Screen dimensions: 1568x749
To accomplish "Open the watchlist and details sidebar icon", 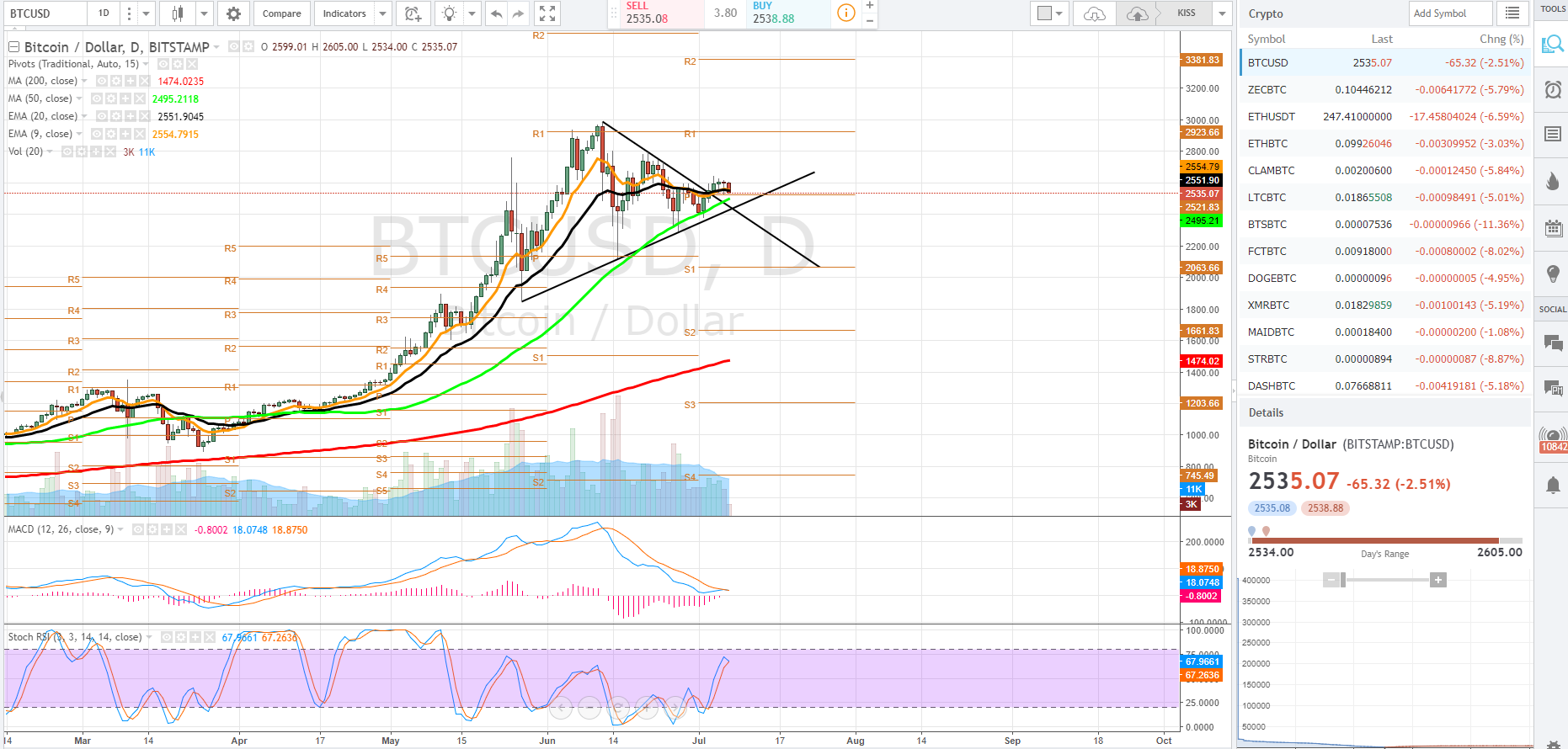I will 1552,45.
